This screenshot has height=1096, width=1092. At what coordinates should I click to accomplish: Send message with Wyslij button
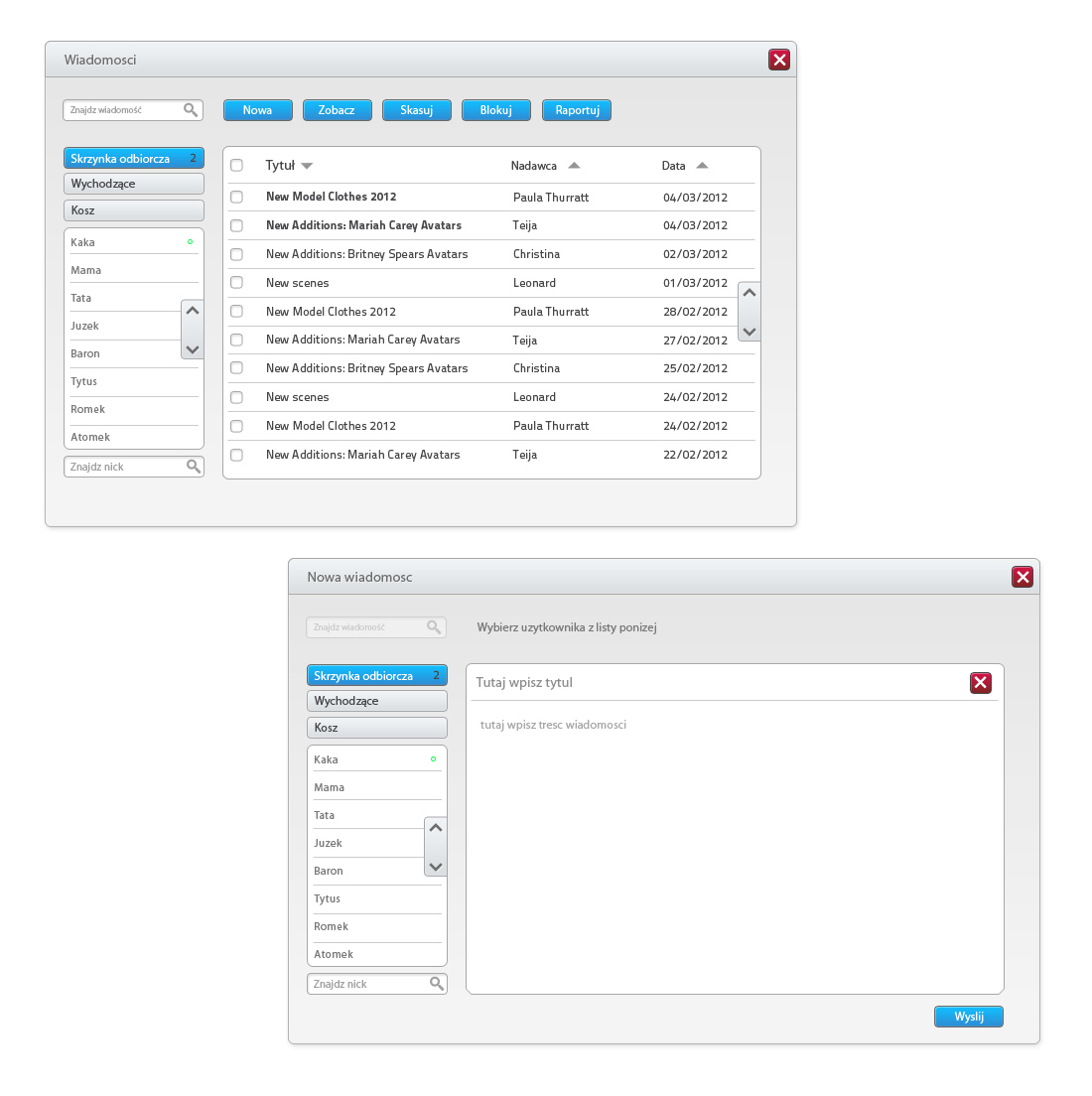pos(969,1017)
